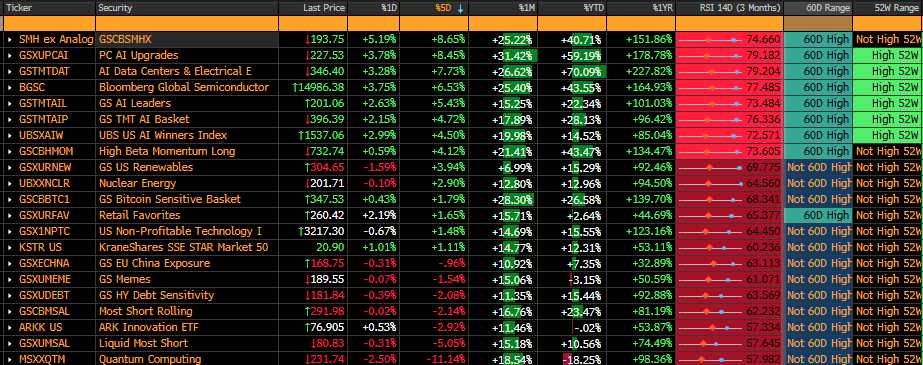Click the RSI 14D (3 Months) header

(x=729, y=8)
